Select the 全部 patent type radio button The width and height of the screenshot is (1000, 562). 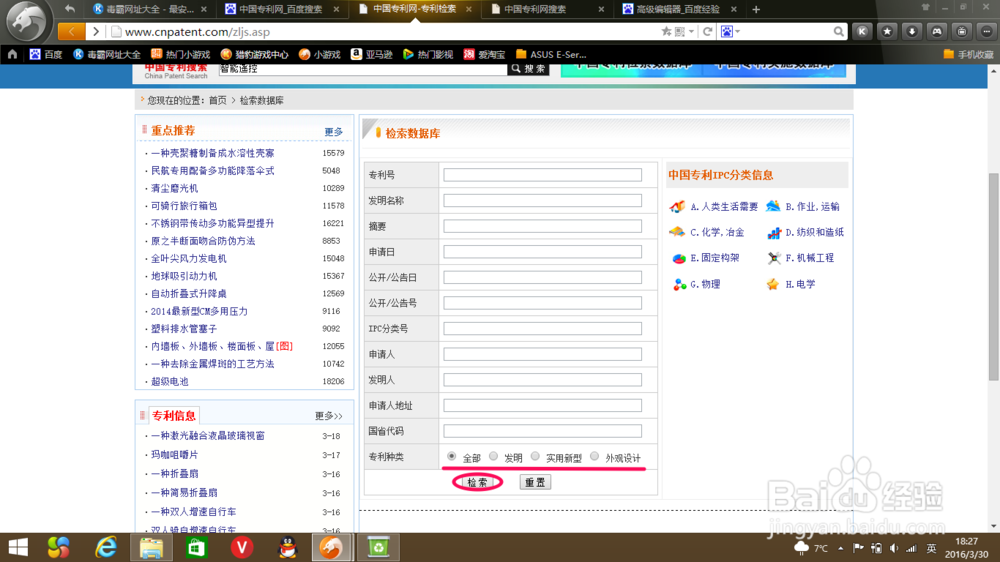click(x=452, y=456)
